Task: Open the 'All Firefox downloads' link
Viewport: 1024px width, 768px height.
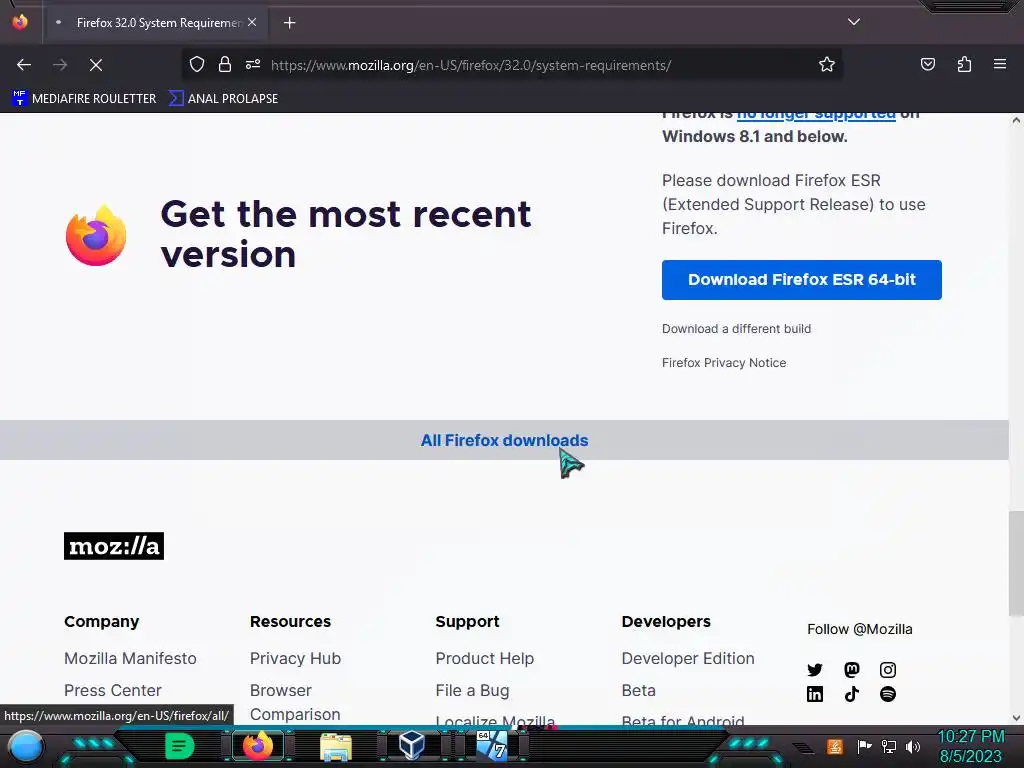Action: click(x=504, y=441)
